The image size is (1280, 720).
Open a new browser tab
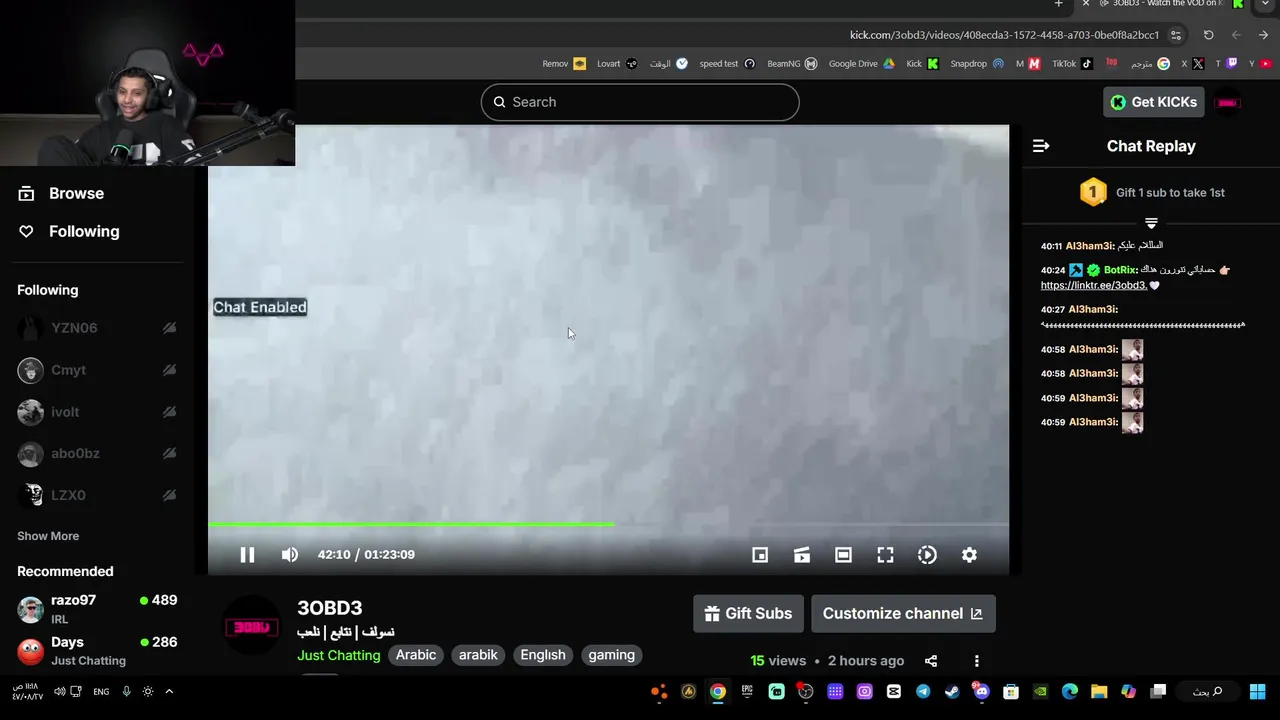[x=1058, y=4]
